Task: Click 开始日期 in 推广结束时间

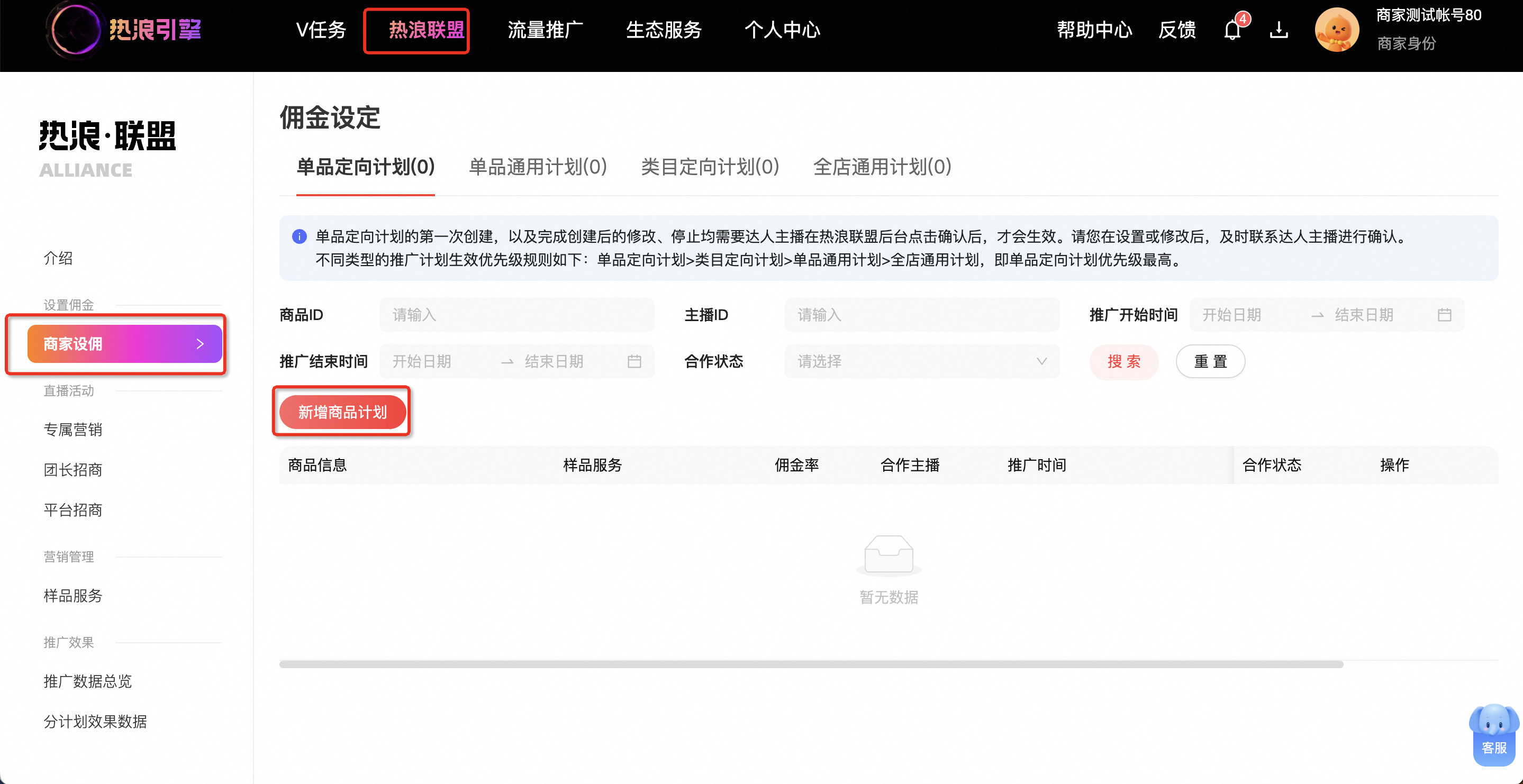Action: (422, 361)
